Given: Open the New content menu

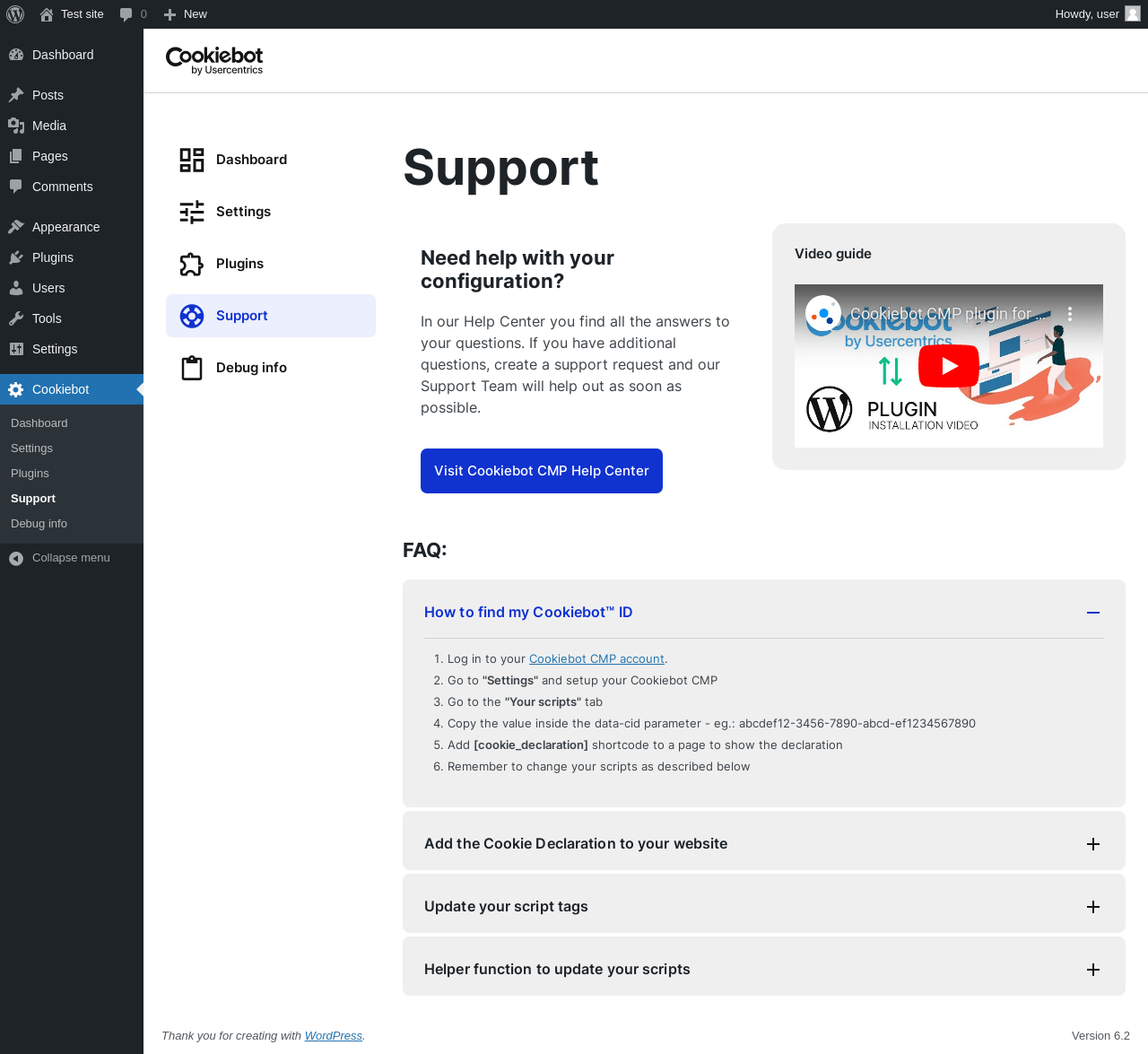Looking at the screenshot, I should [x=186, y=14].
